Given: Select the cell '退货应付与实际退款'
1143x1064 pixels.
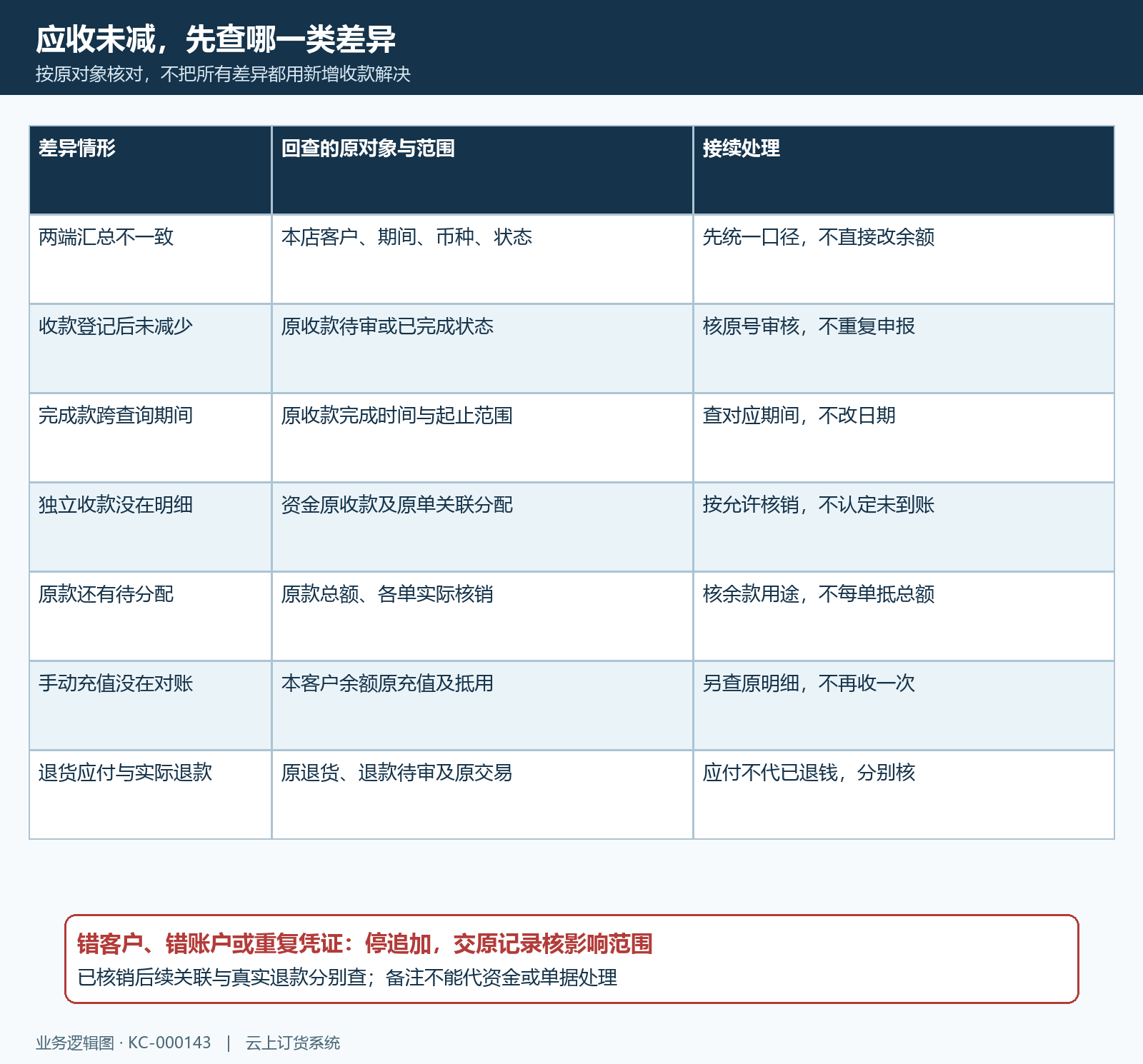Looking at the screenshot, I should coord(150,795).
